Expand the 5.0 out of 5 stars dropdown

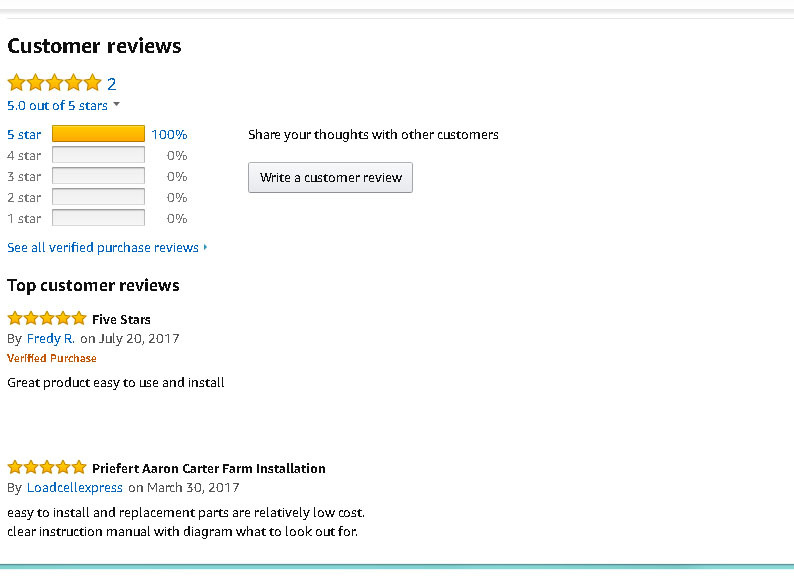(116, 105)
